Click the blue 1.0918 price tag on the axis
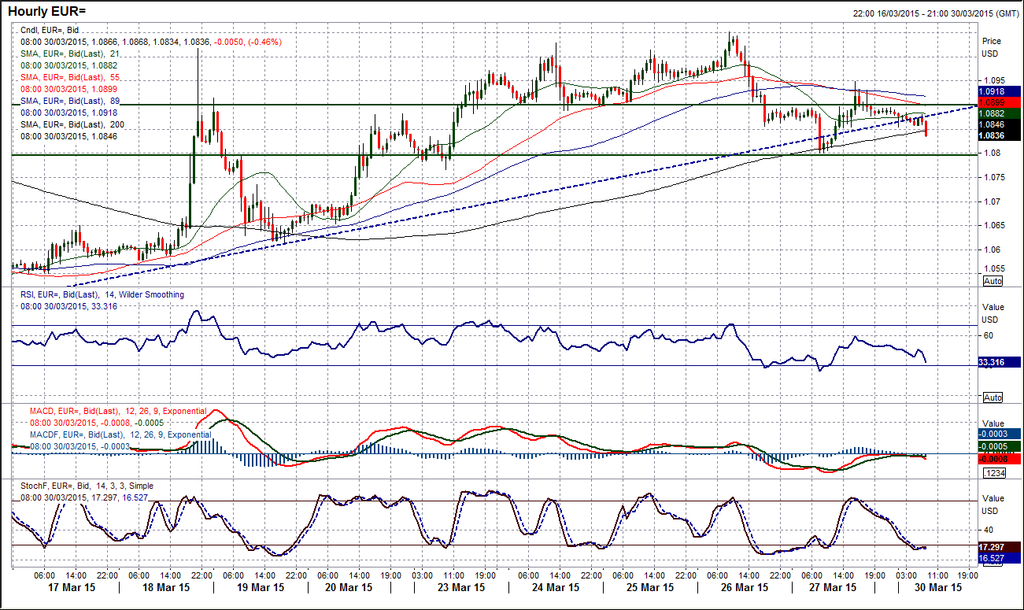Screen dimensions: 1024x610 tap(999, 91)
